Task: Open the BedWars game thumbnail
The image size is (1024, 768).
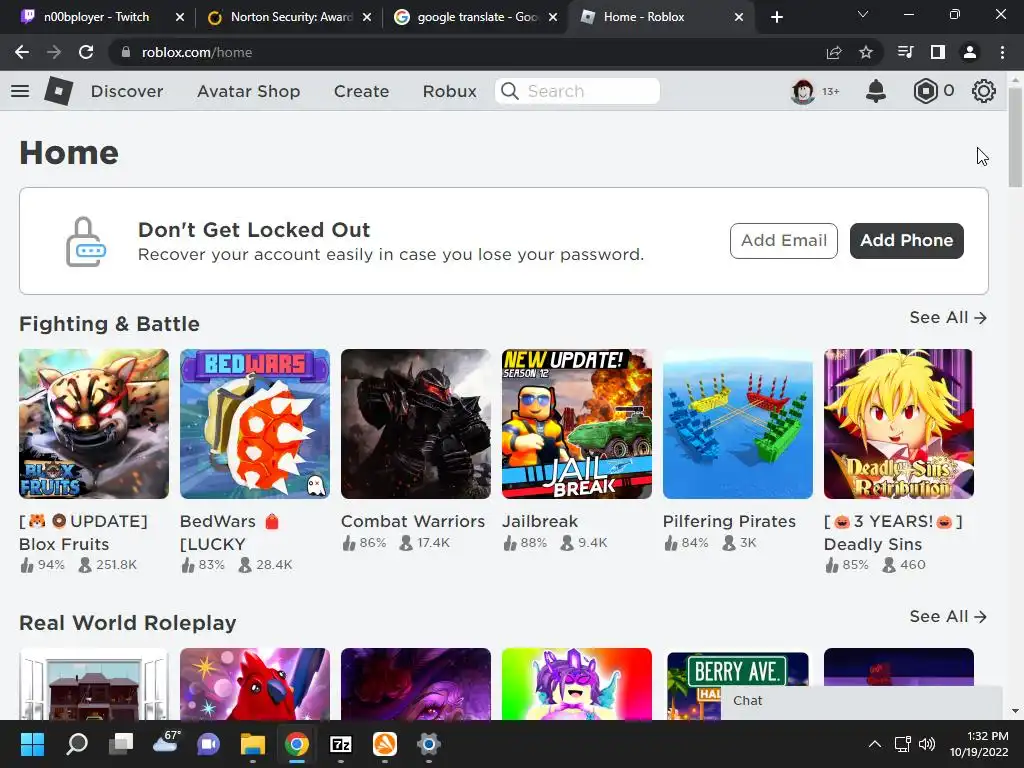Action: click(x=255, y=424)
